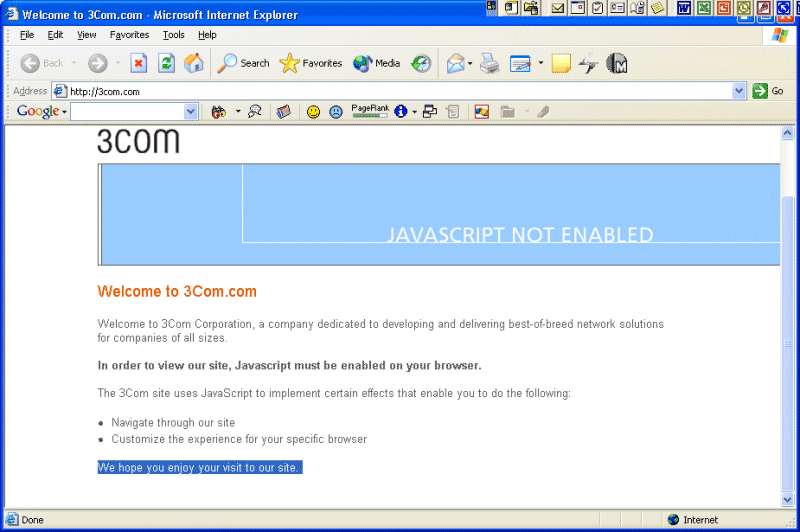Print the page with printer icon
Screen dimensions: 800x532
coord(490,63)
